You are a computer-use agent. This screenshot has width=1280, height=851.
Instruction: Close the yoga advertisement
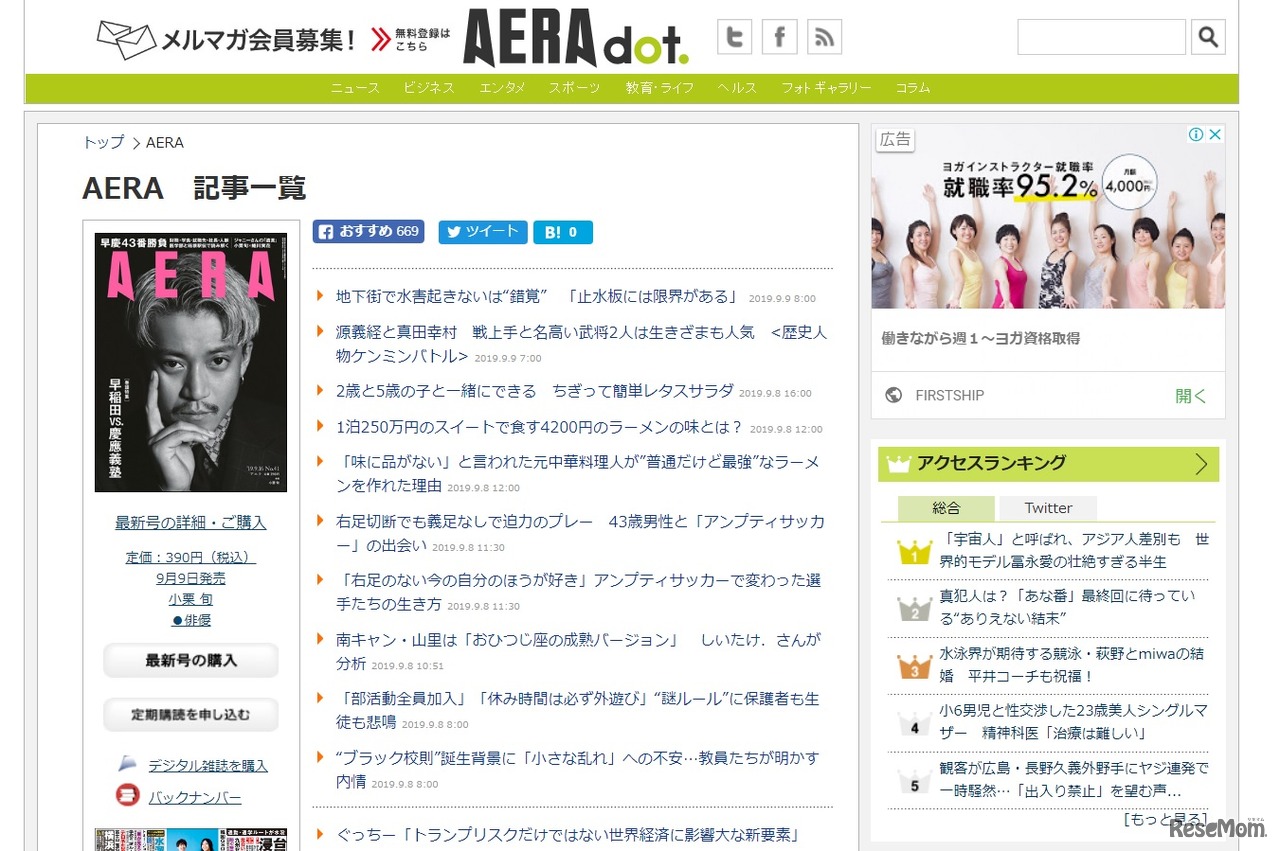1215,134
